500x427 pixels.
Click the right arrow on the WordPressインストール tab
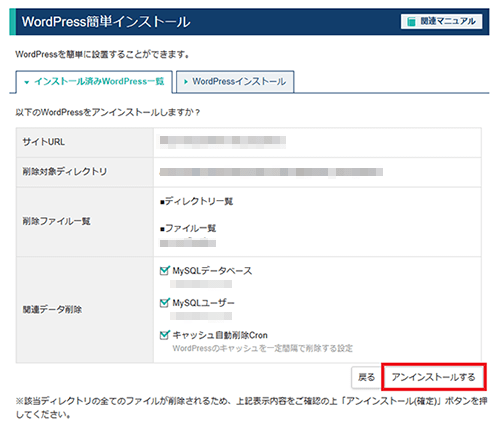point(186,82)
